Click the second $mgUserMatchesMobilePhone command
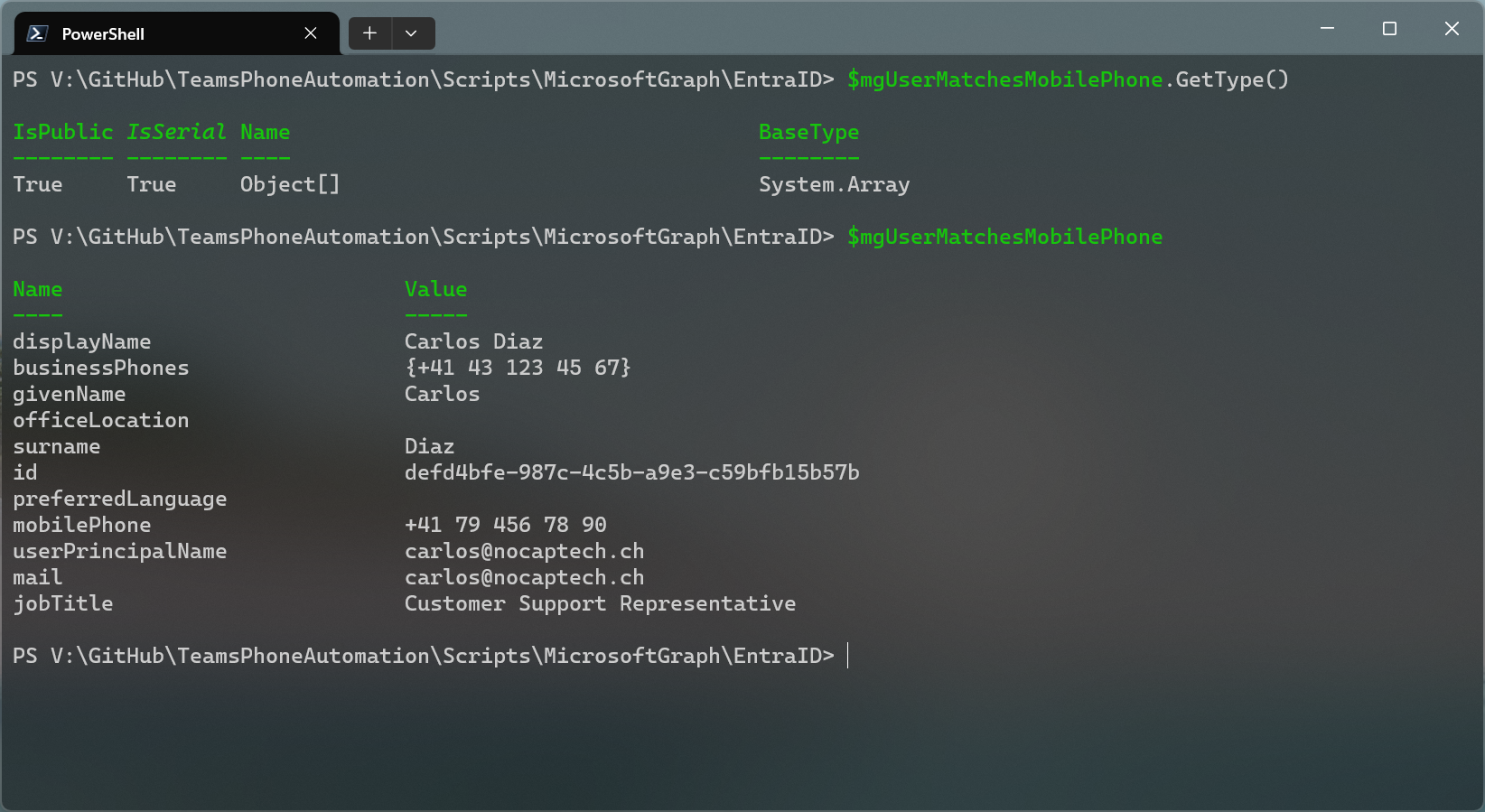1485x812 pixels. 1004,237
